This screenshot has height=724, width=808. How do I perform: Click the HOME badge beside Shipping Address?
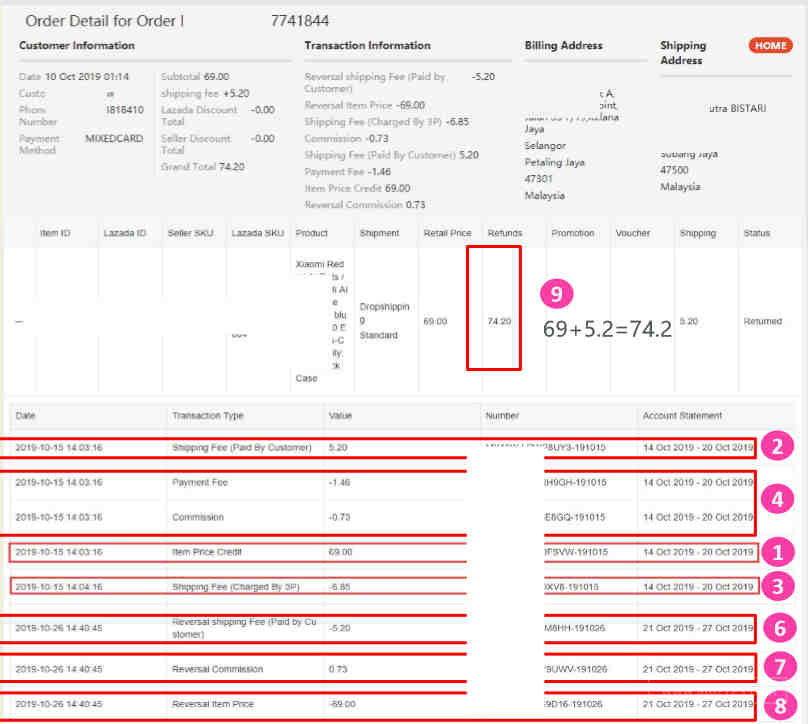click(x=770, y=45)
